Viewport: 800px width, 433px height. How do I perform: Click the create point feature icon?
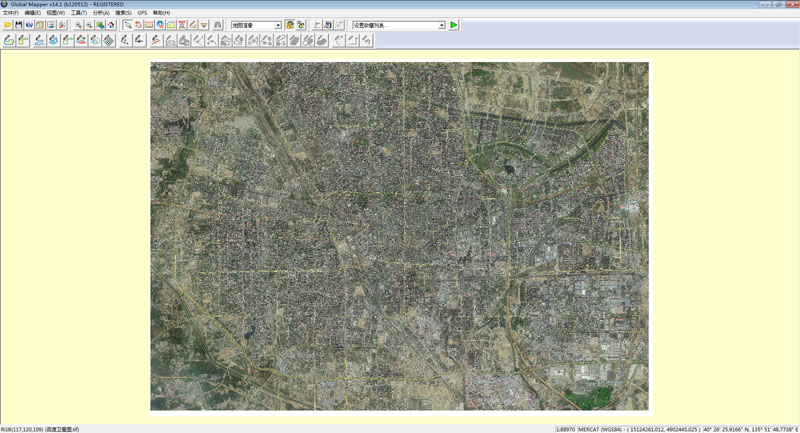pyautogui.click(x=124, y=40)
